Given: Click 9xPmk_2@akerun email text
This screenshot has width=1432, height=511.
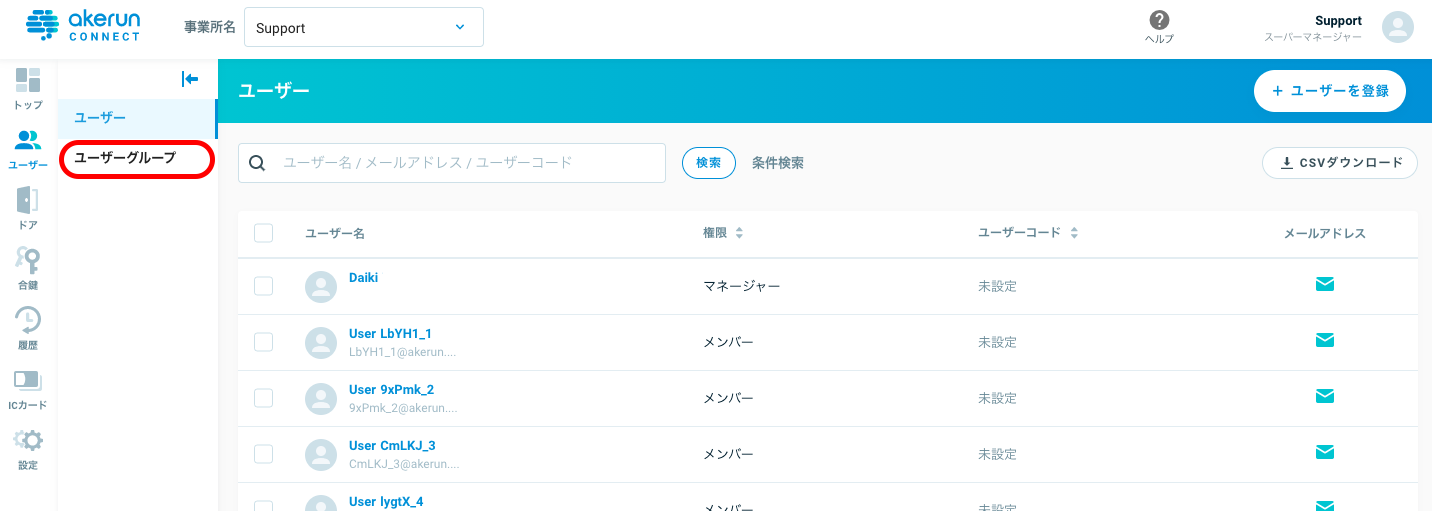Looking at the screenshot, I should pos(403,408).
